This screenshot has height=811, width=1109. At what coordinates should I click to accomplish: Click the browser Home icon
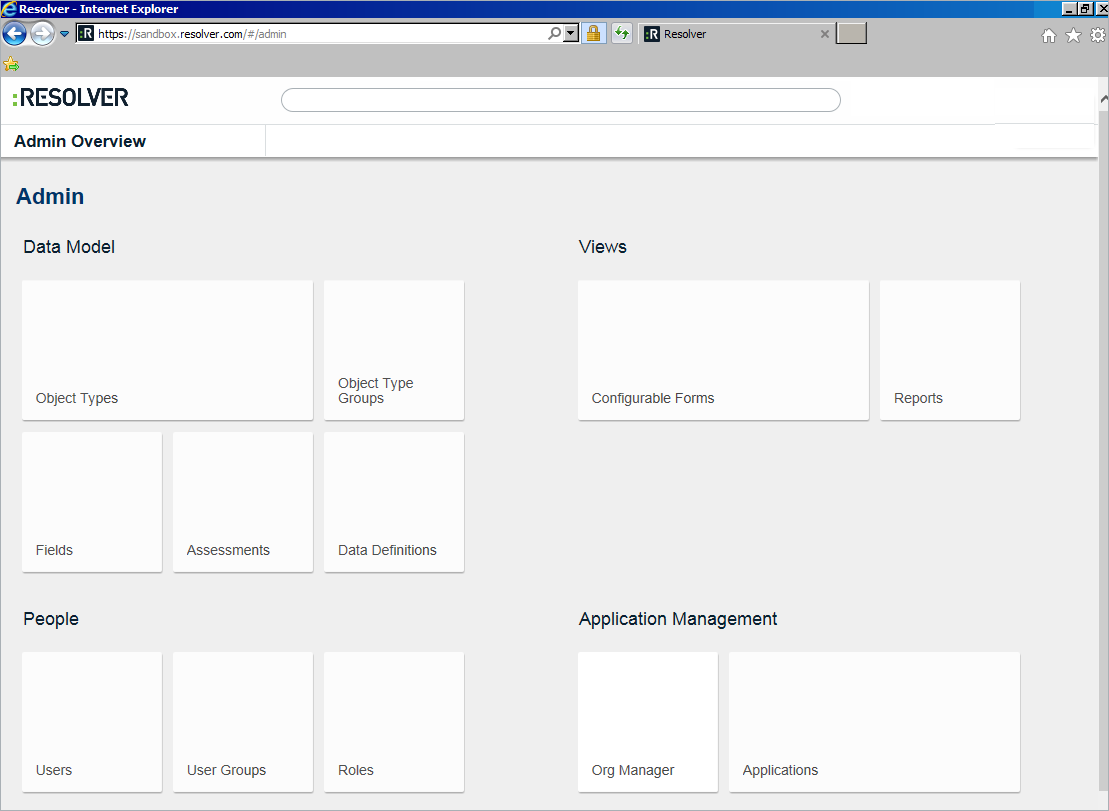[x=1049, y=35]
